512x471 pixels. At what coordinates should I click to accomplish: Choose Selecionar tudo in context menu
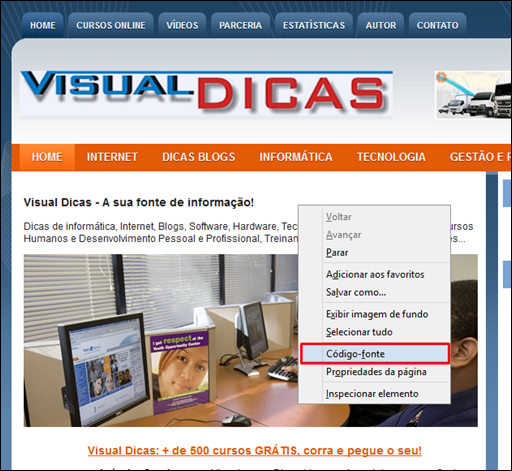(x=375, y=332)
